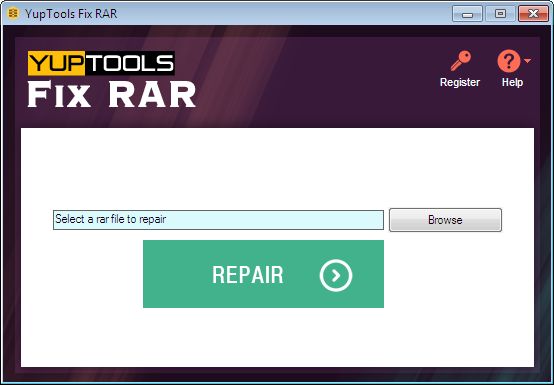The image size is (554, 385).
Task: Start repair with the REPAIR button
Action: point(263,274)
